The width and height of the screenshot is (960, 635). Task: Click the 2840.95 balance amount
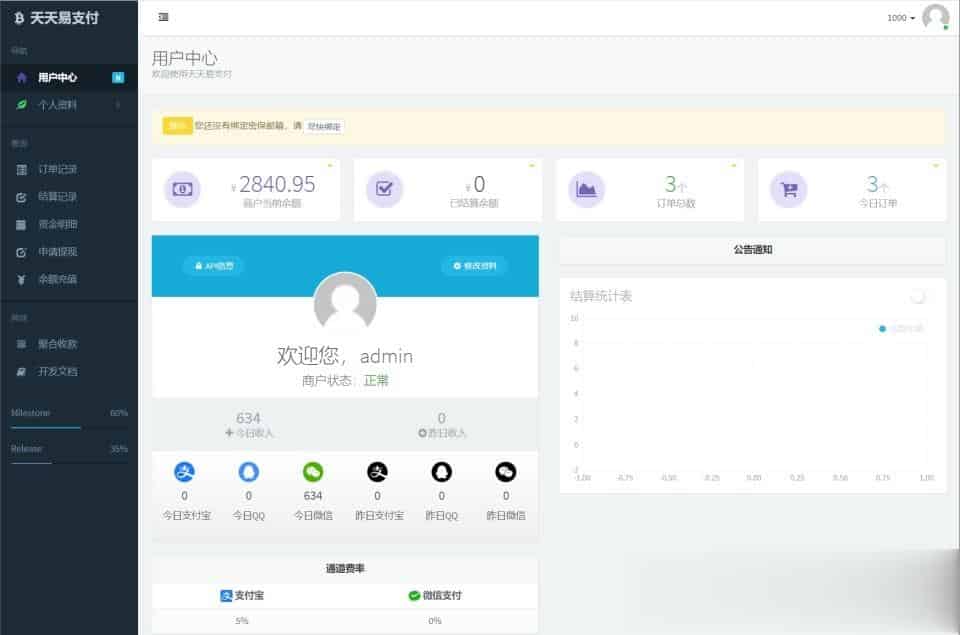(277, 184)
